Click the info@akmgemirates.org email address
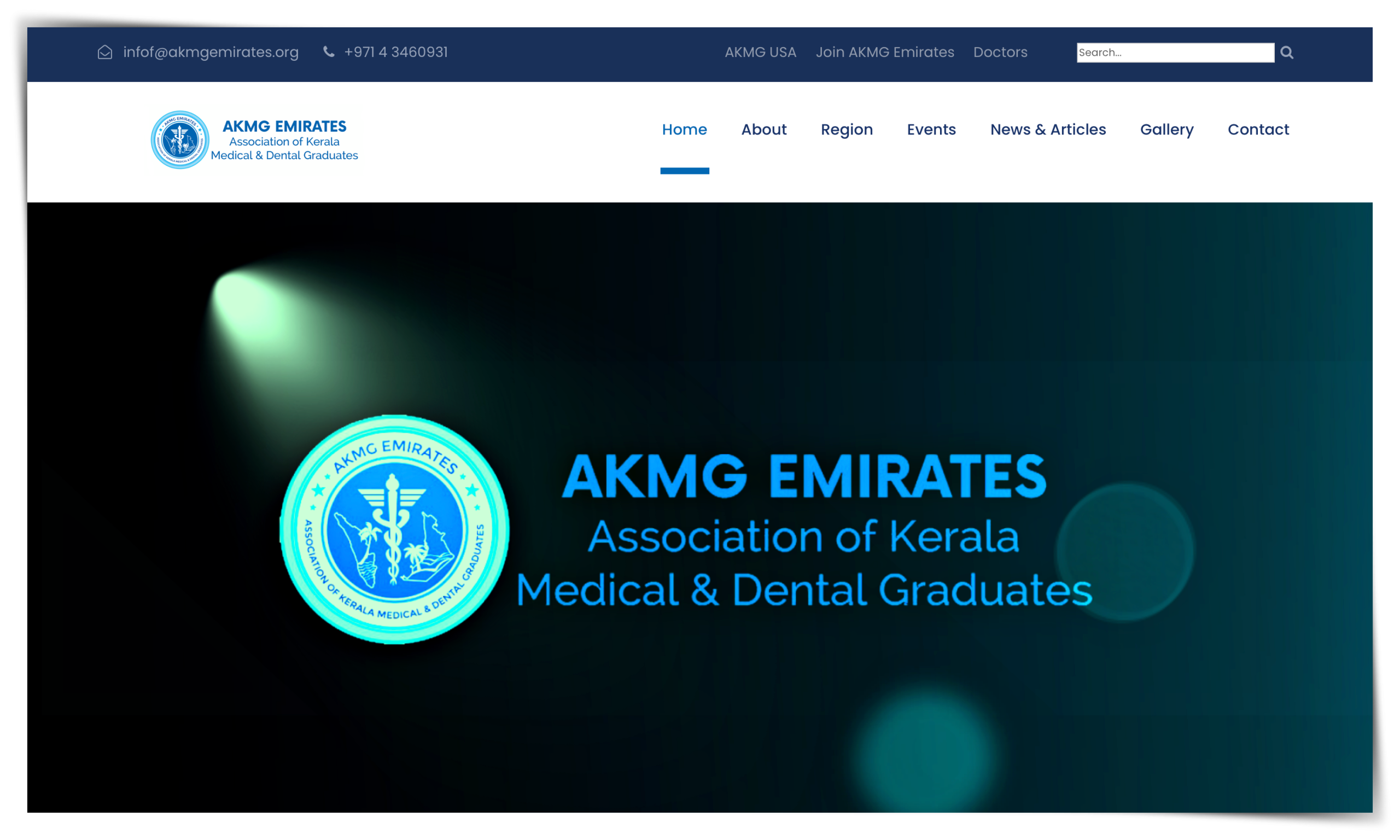Screen dimensions: 1400x840 [x=211, y=52]
